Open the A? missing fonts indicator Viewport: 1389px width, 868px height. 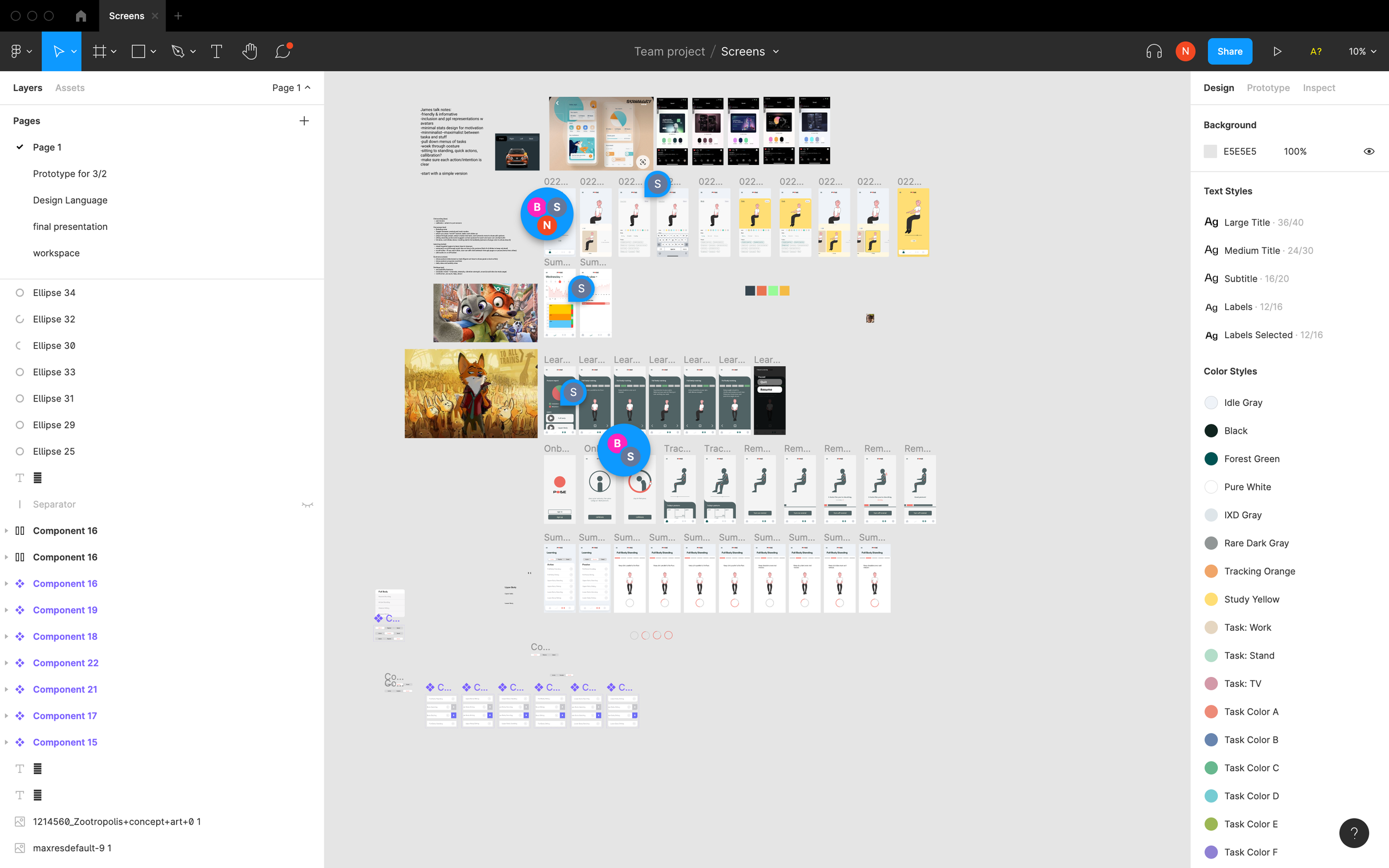[x=1316, y=51]
